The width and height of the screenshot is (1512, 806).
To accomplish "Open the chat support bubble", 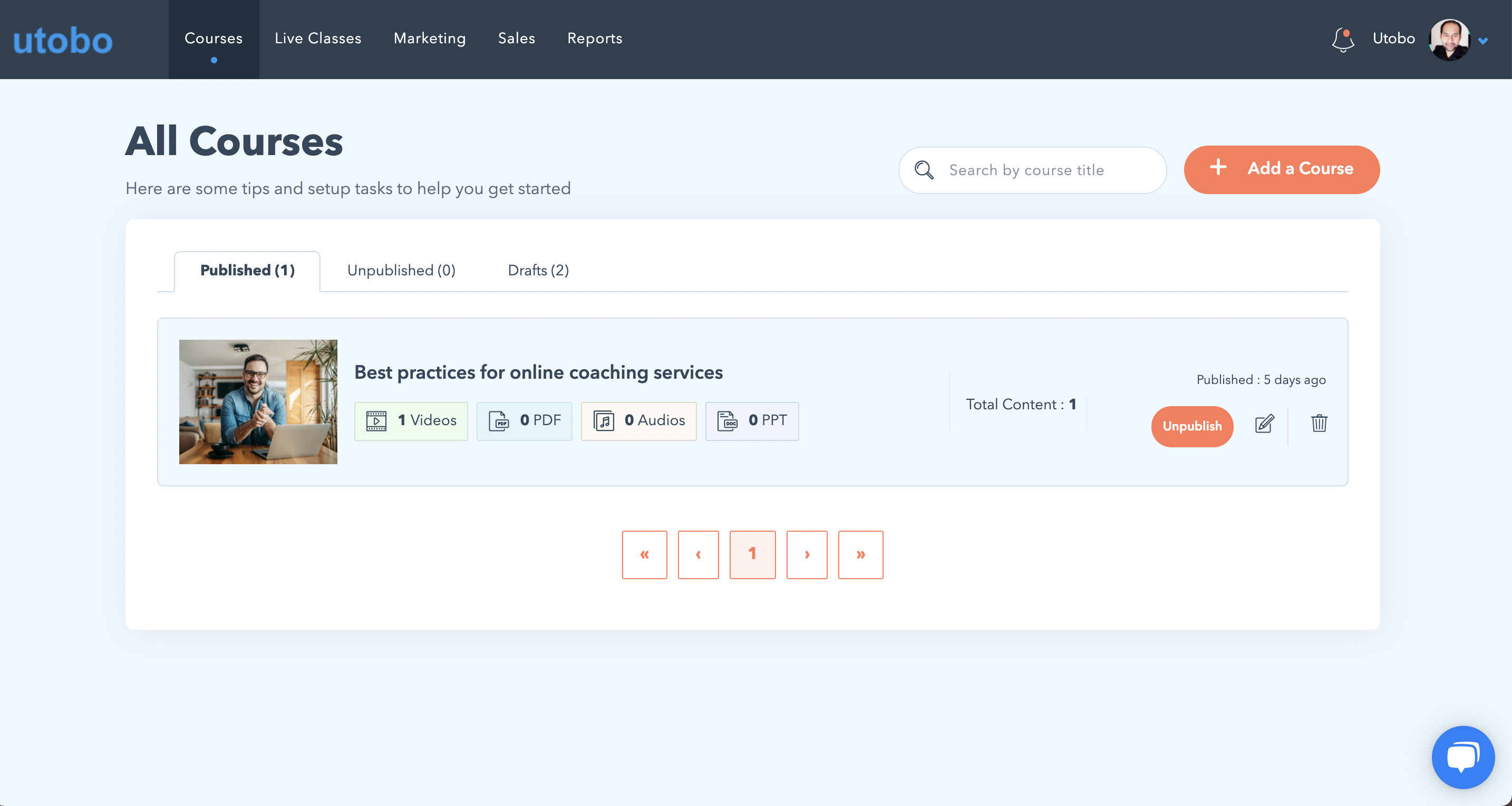I will 1462,756.
